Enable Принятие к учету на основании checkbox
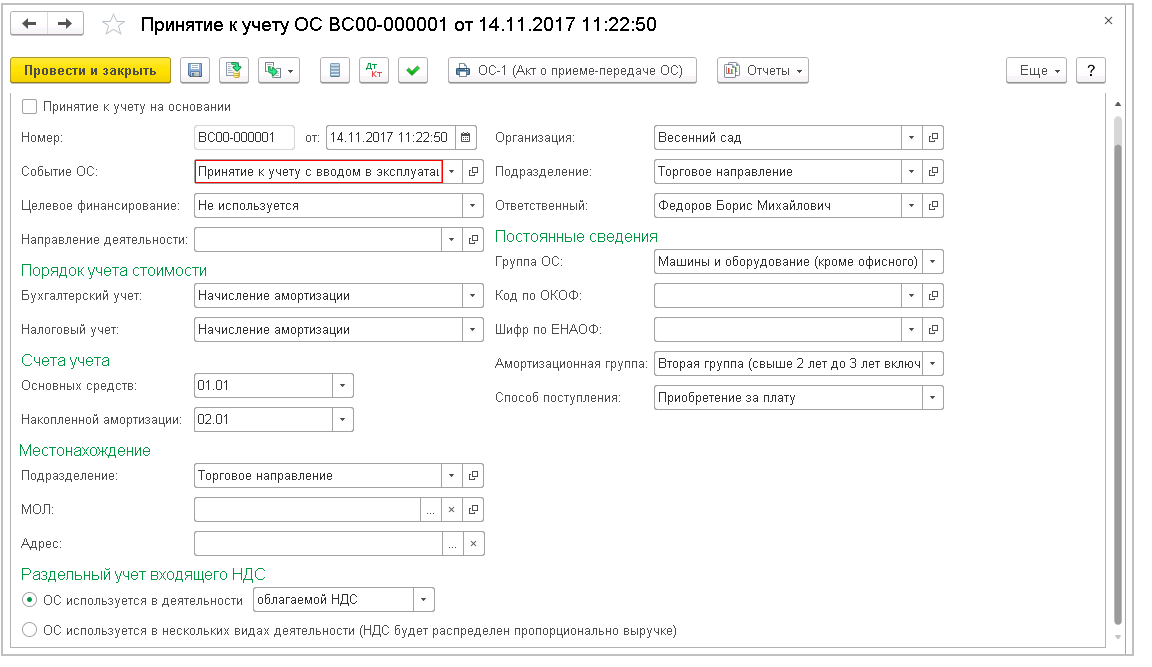The height and width of the screenshot is (667, 1152). (29, 107)
